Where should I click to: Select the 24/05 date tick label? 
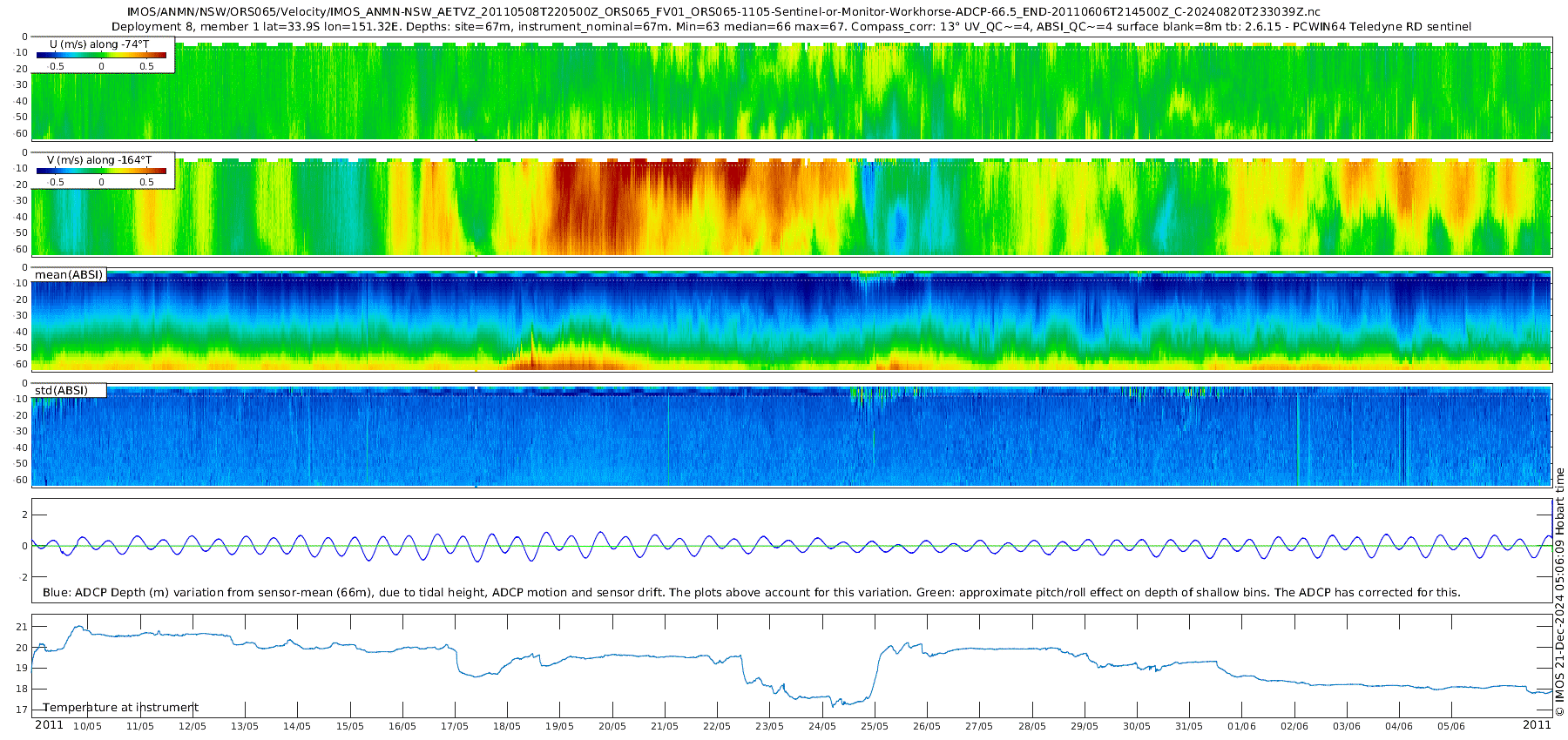coord(821,726)
